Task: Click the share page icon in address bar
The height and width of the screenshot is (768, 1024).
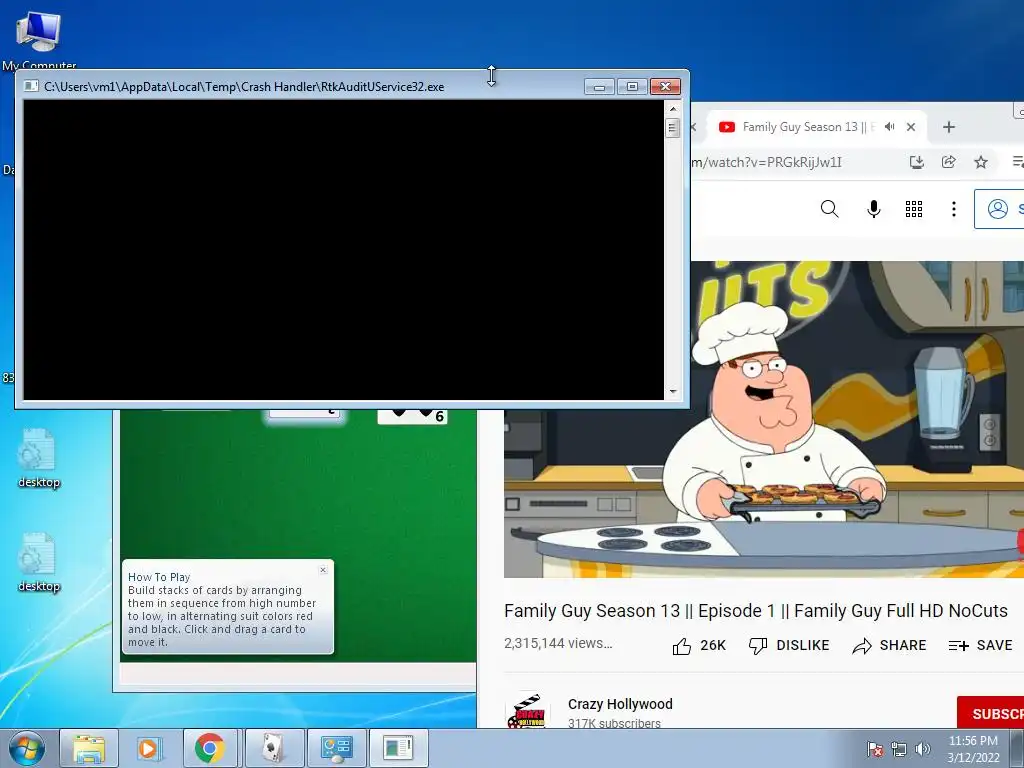Action: point(949,162)
